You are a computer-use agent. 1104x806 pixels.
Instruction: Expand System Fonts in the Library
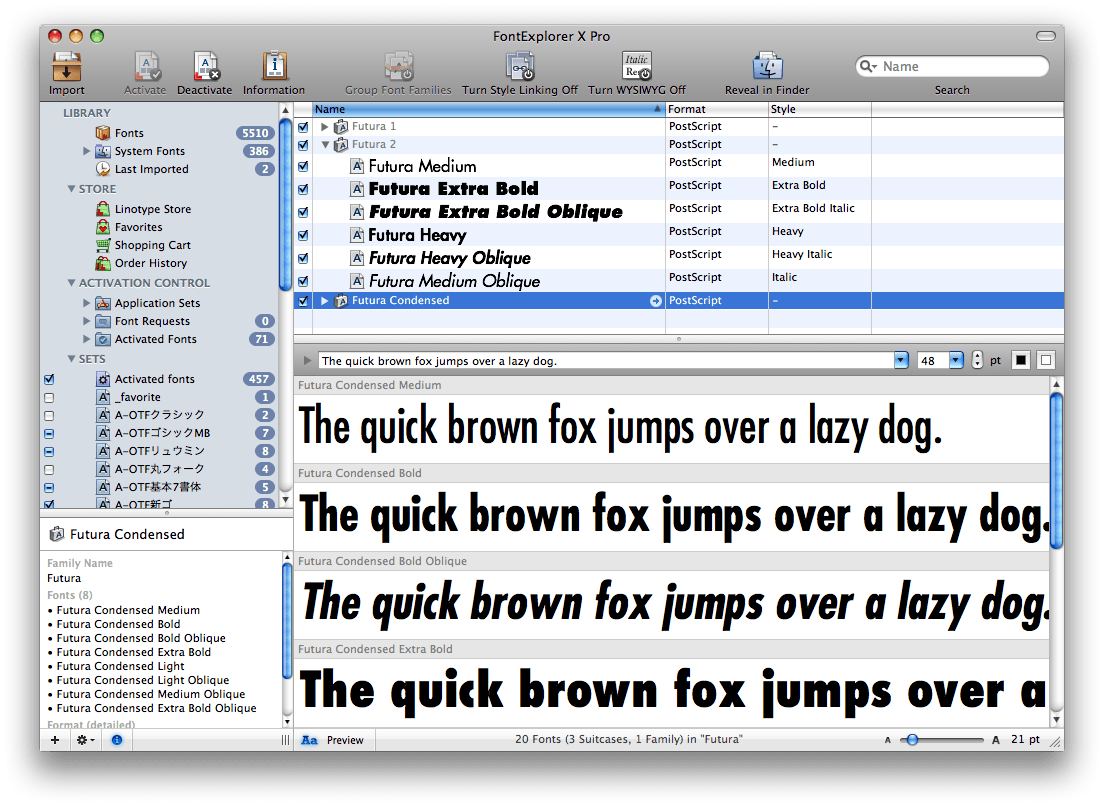86,151
